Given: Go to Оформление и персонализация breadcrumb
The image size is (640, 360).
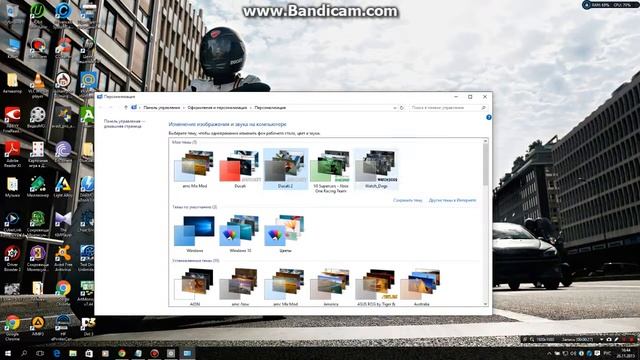Looking at the screenshot, I should [x=217, y=108].
